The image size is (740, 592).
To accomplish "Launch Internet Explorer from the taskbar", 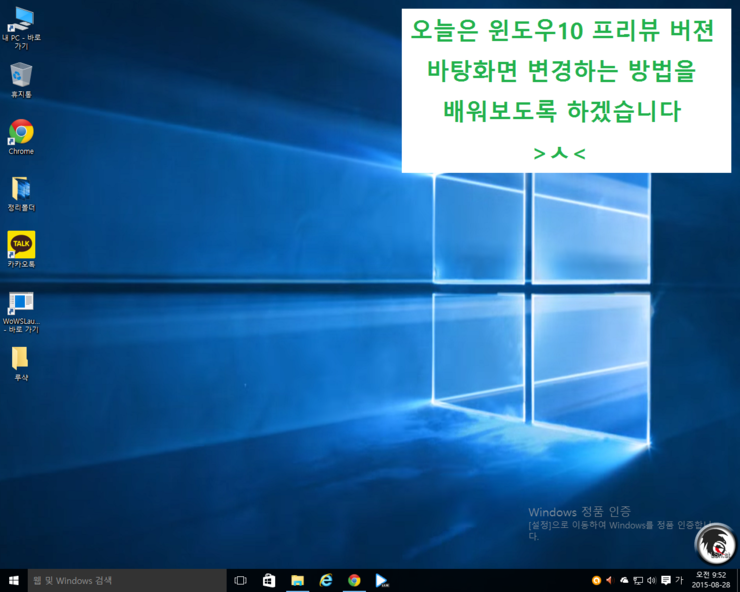I will click(326, 580).
